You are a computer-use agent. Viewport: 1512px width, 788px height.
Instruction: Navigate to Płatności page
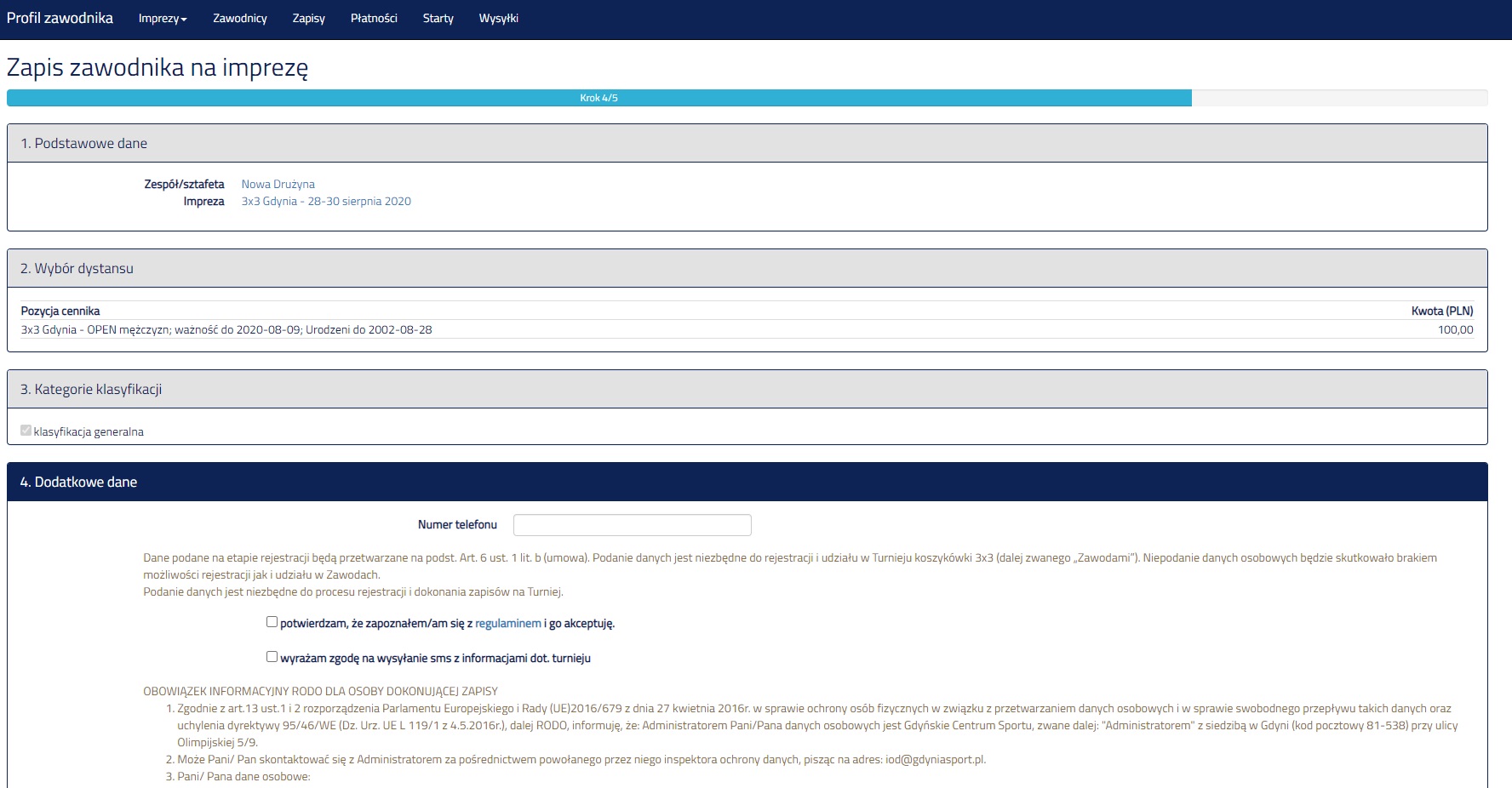pos(374,19)
